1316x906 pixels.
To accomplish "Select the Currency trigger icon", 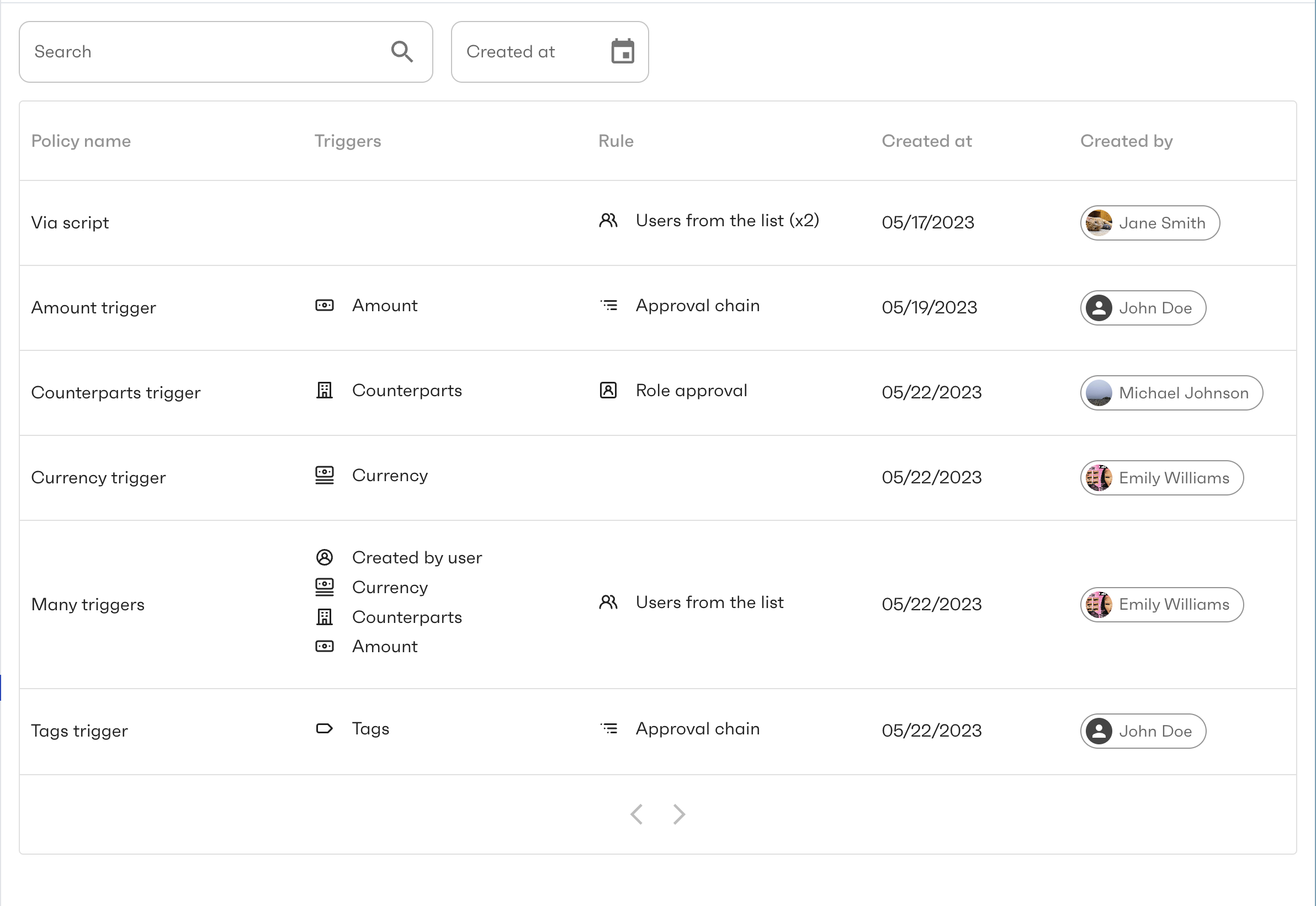I will pyautogui.click(x=325, y=476).
